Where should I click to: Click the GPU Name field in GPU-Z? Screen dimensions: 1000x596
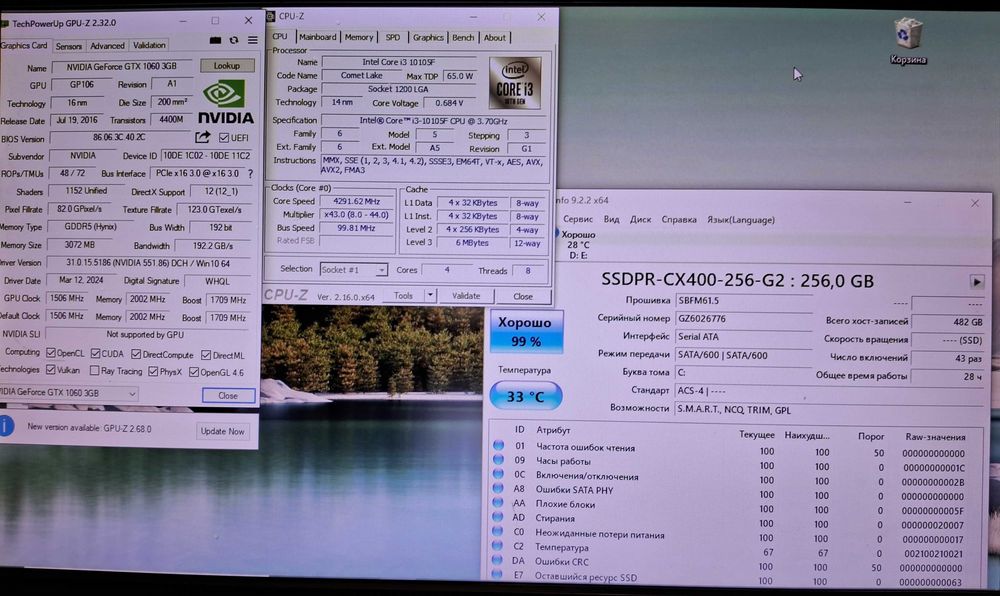tap(122, 66)
